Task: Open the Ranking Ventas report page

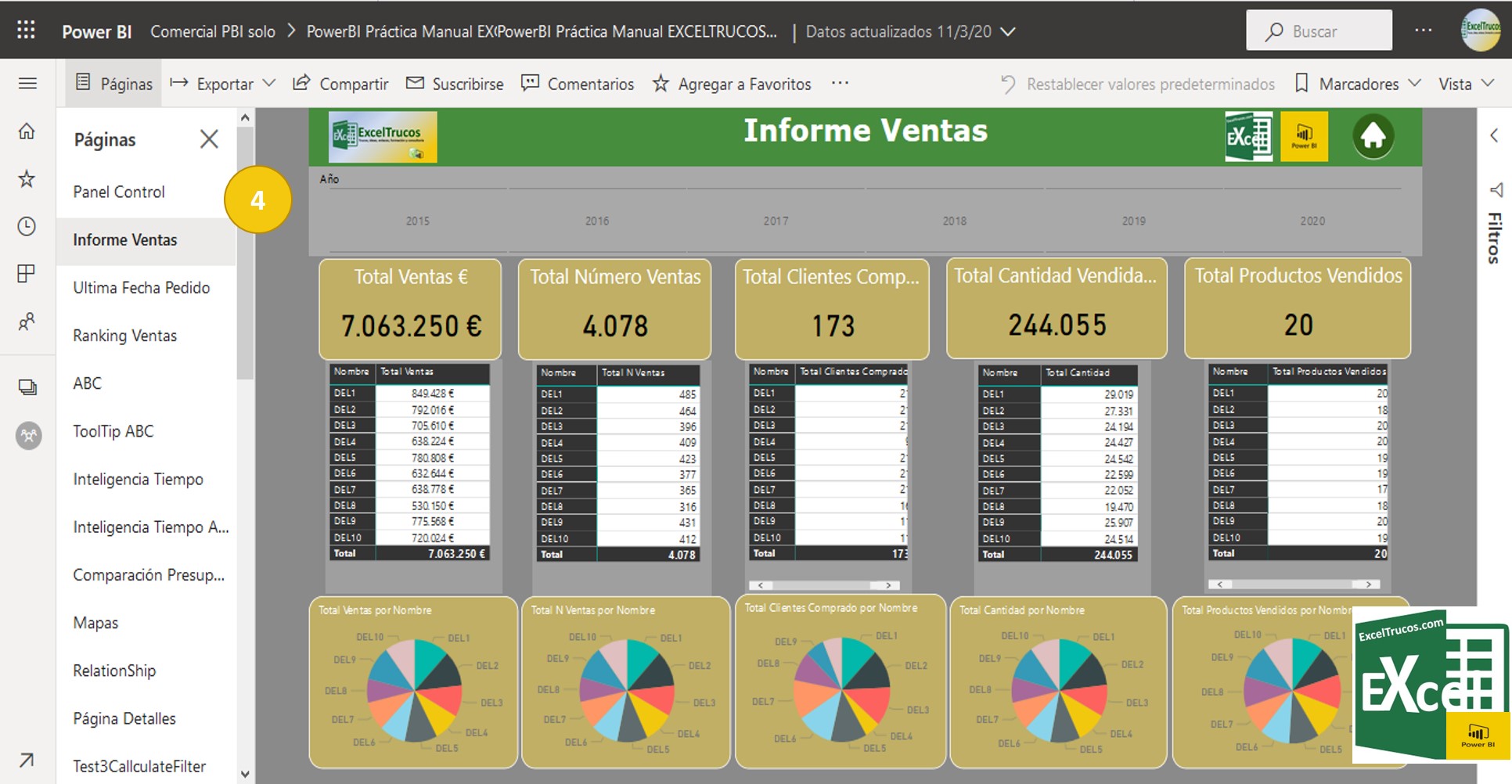Action: point(124,335)
